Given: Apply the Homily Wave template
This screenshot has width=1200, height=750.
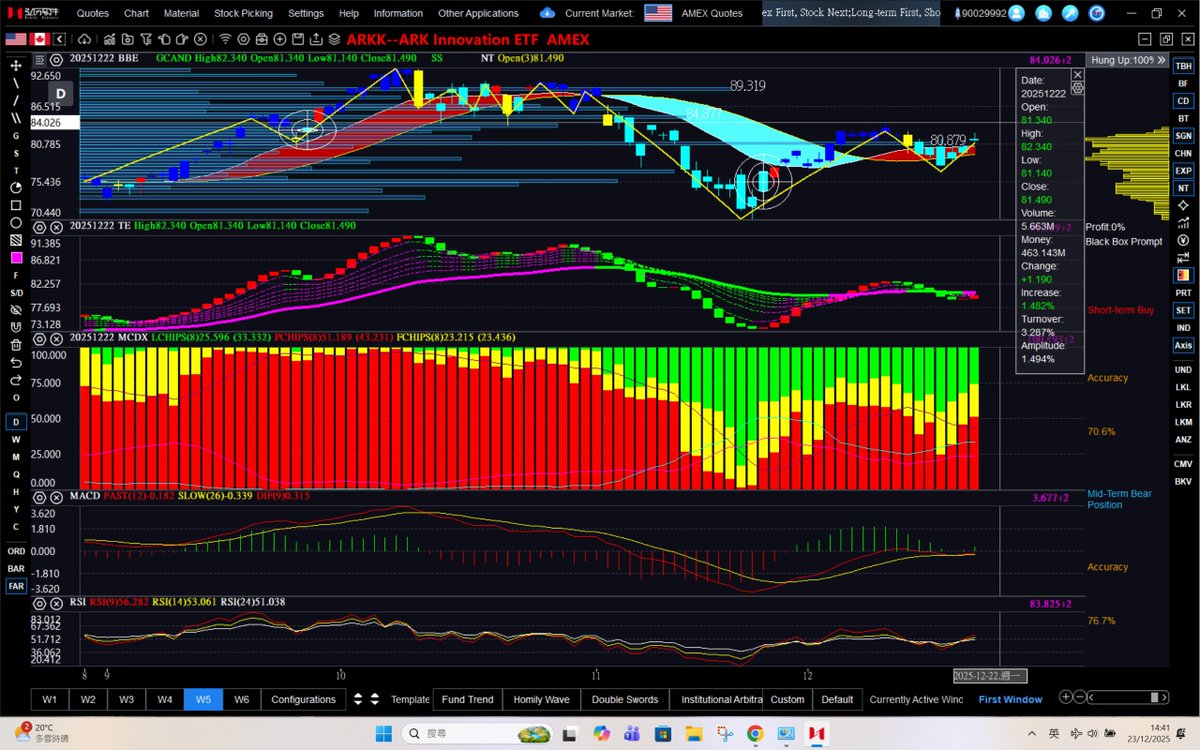Looking at the screenshot, I should click(541, 699).
